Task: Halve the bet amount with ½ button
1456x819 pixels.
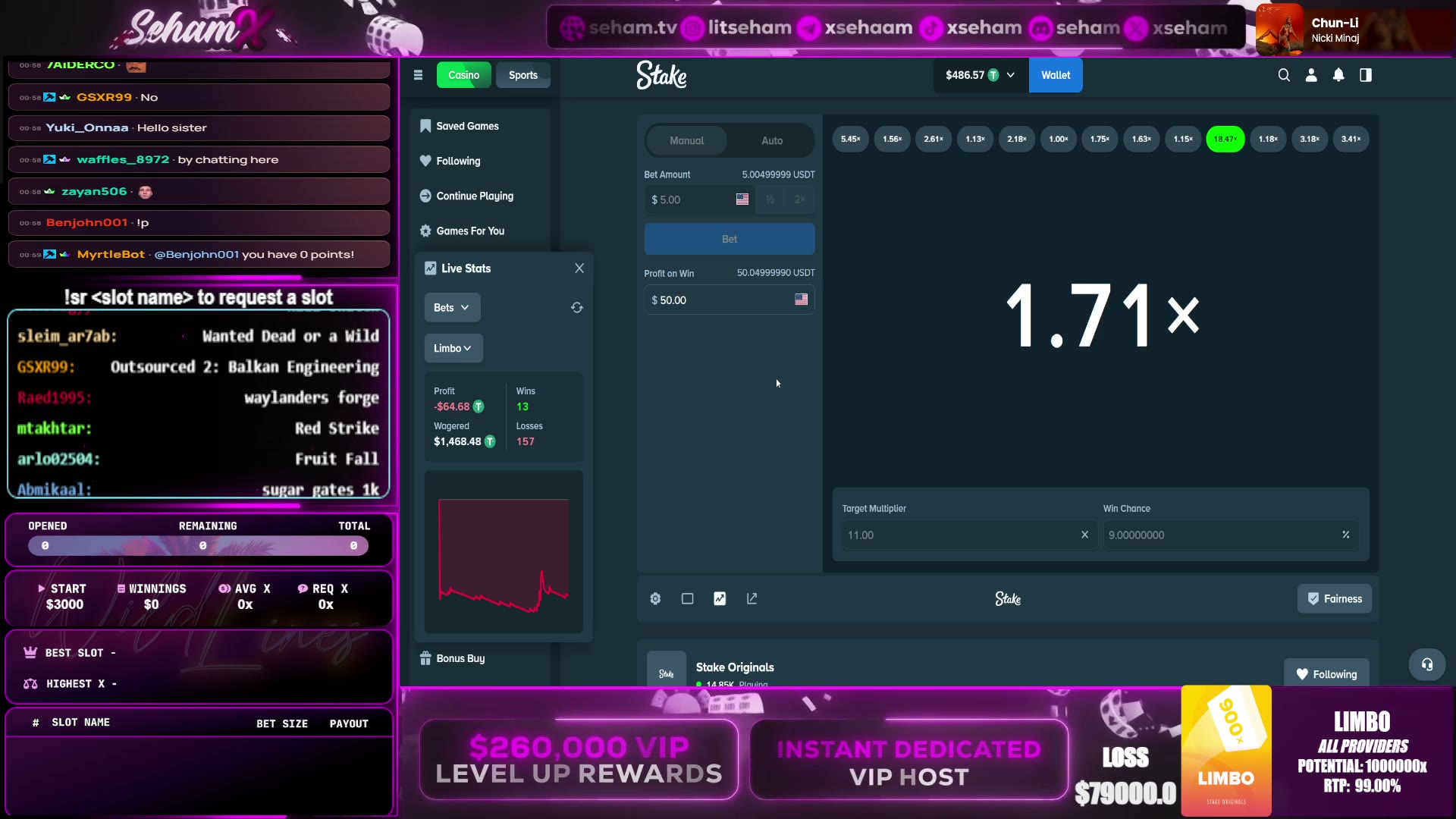Action: pos(770,199)
